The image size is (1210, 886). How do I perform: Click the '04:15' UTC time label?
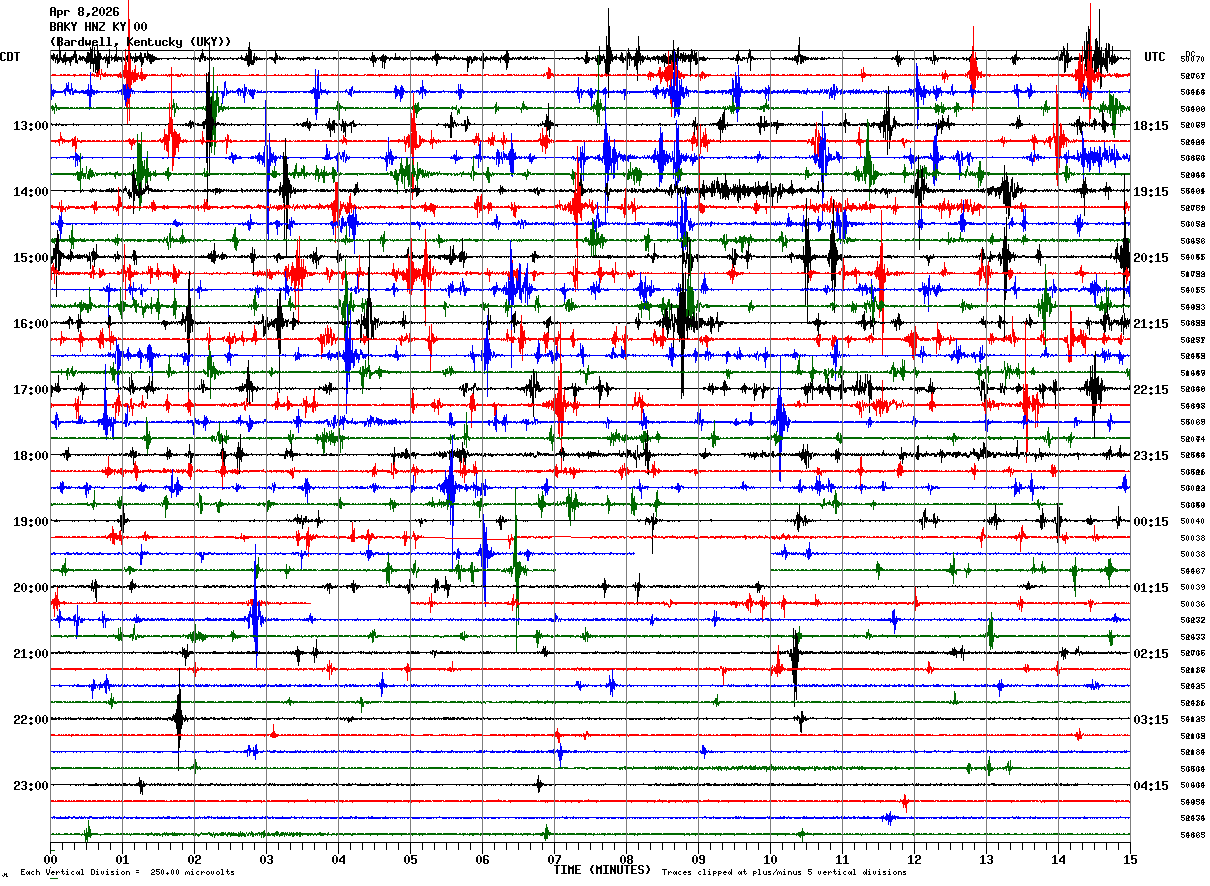coord(1151,785)
